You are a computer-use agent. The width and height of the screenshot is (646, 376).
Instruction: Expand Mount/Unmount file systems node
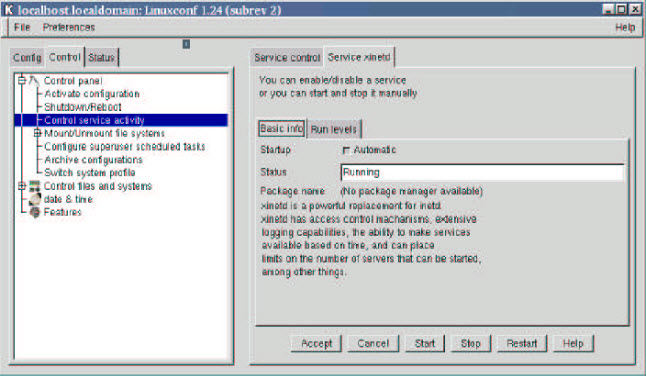pyautogui.click(x=37, y=133)
